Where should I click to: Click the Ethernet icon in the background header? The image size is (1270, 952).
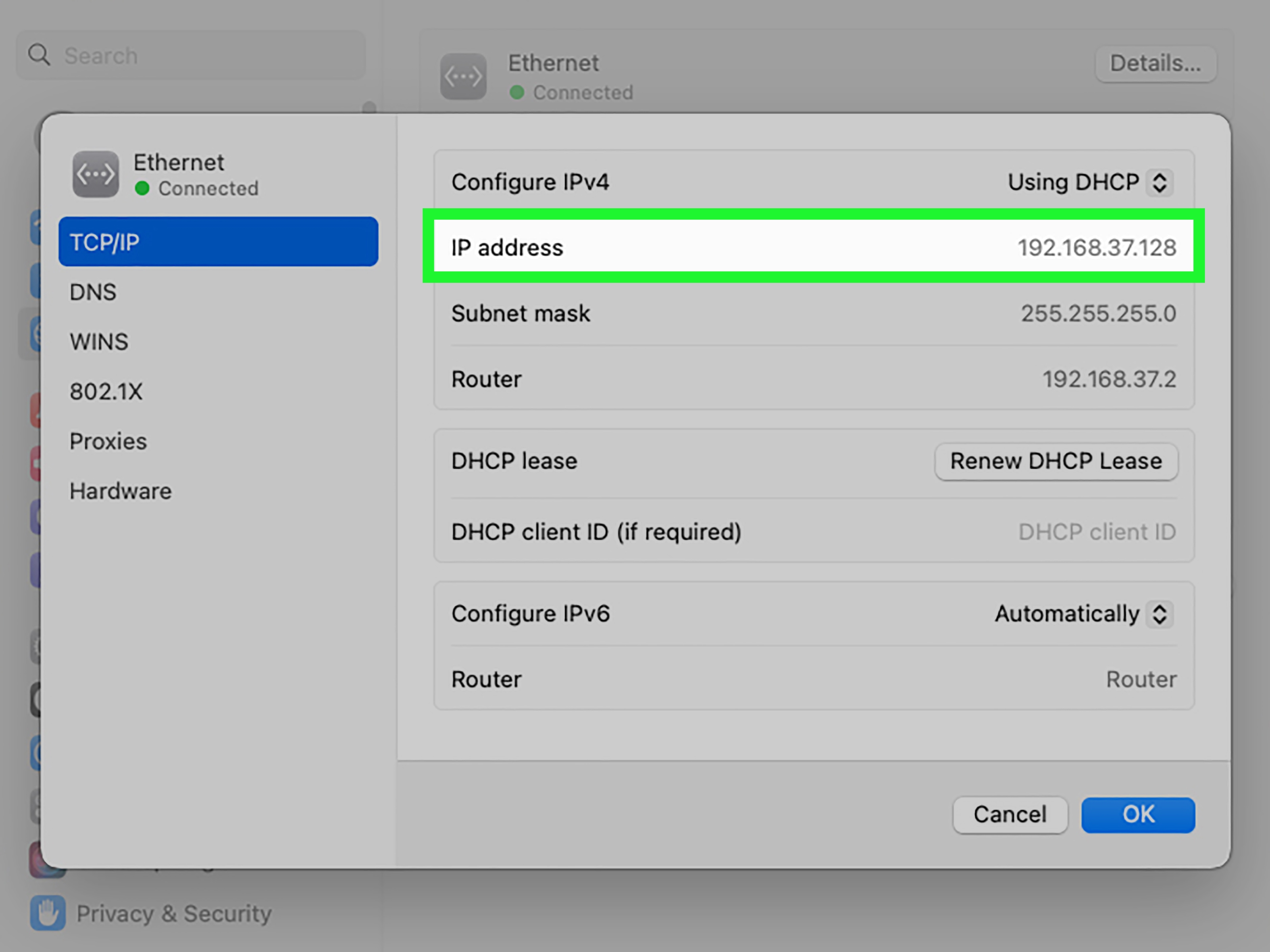click(x=463, y=76)
